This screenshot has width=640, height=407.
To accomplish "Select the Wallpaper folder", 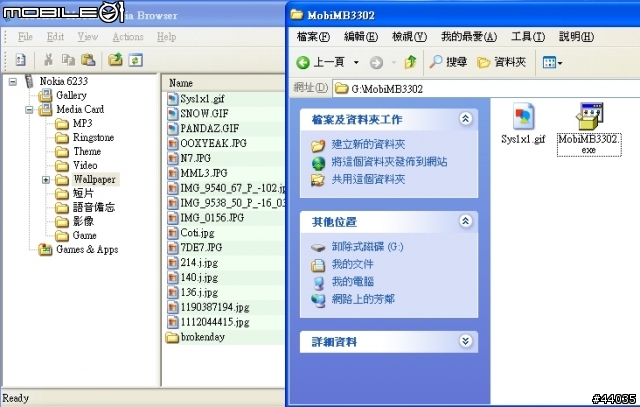I will 94,179.
